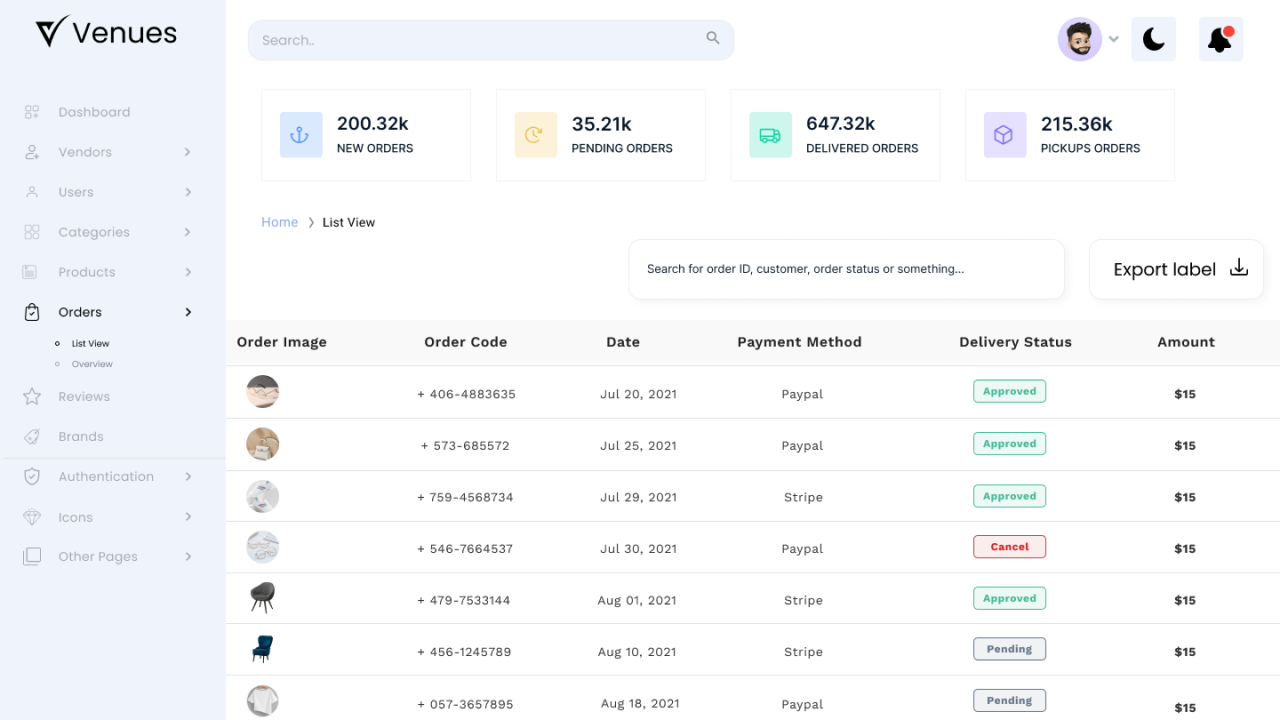Image resolution: width=1280 pixels, height=720 pixels.
Task: Click the Pending Orders clock icon
Action: tap(535, 135)
